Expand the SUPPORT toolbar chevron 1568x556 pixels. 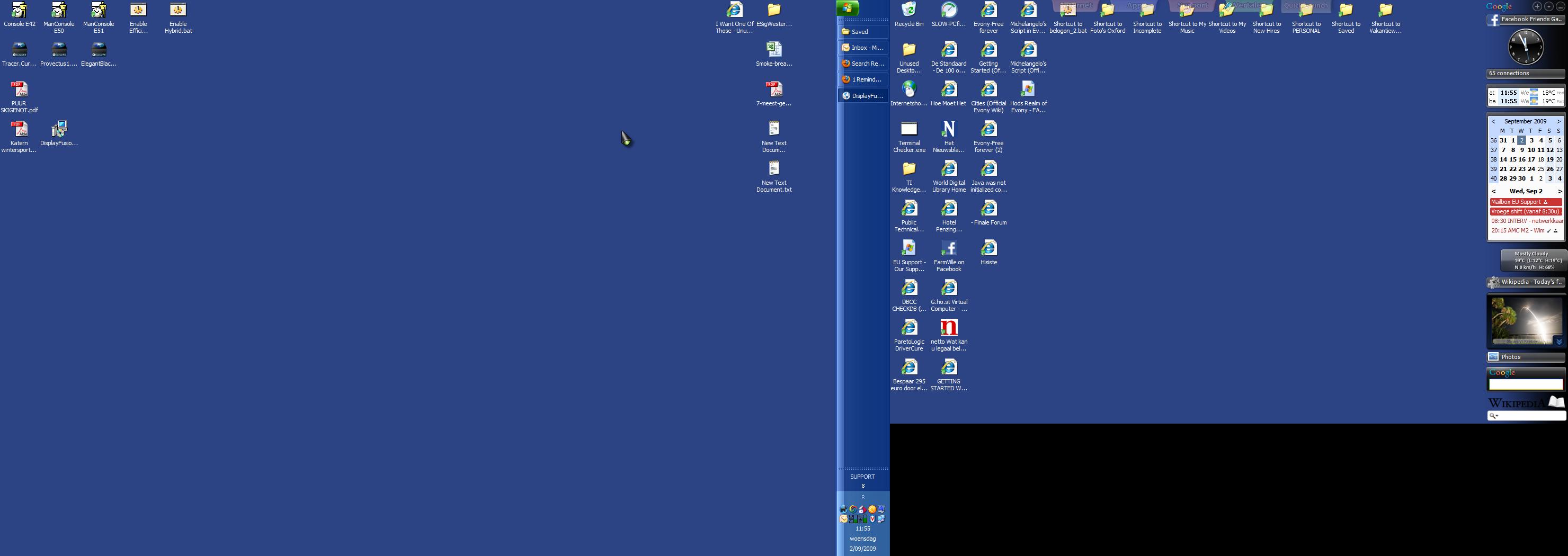[x=862, y=486]
